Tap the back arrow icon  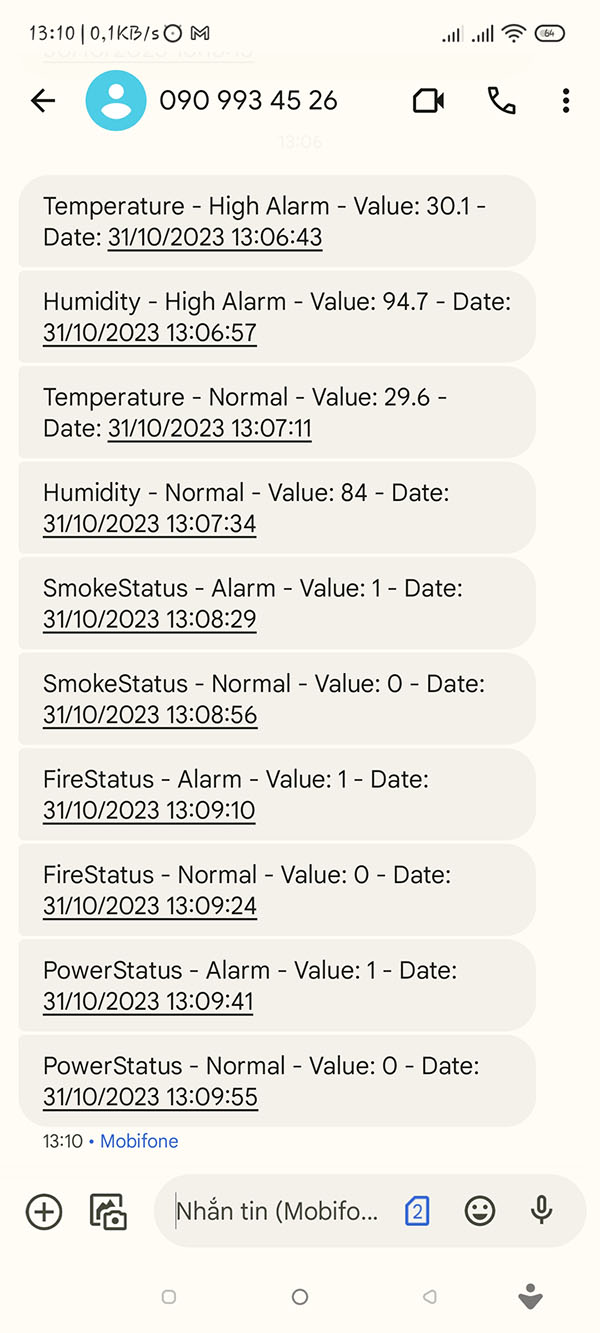[43, 100]
